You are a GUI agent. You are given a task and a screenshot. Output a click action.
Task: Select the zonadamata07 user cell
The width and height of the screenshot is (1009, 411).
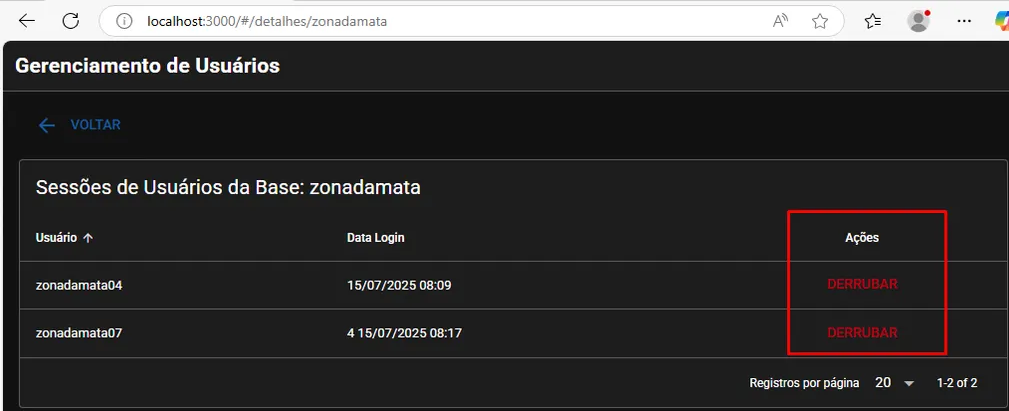79,333
